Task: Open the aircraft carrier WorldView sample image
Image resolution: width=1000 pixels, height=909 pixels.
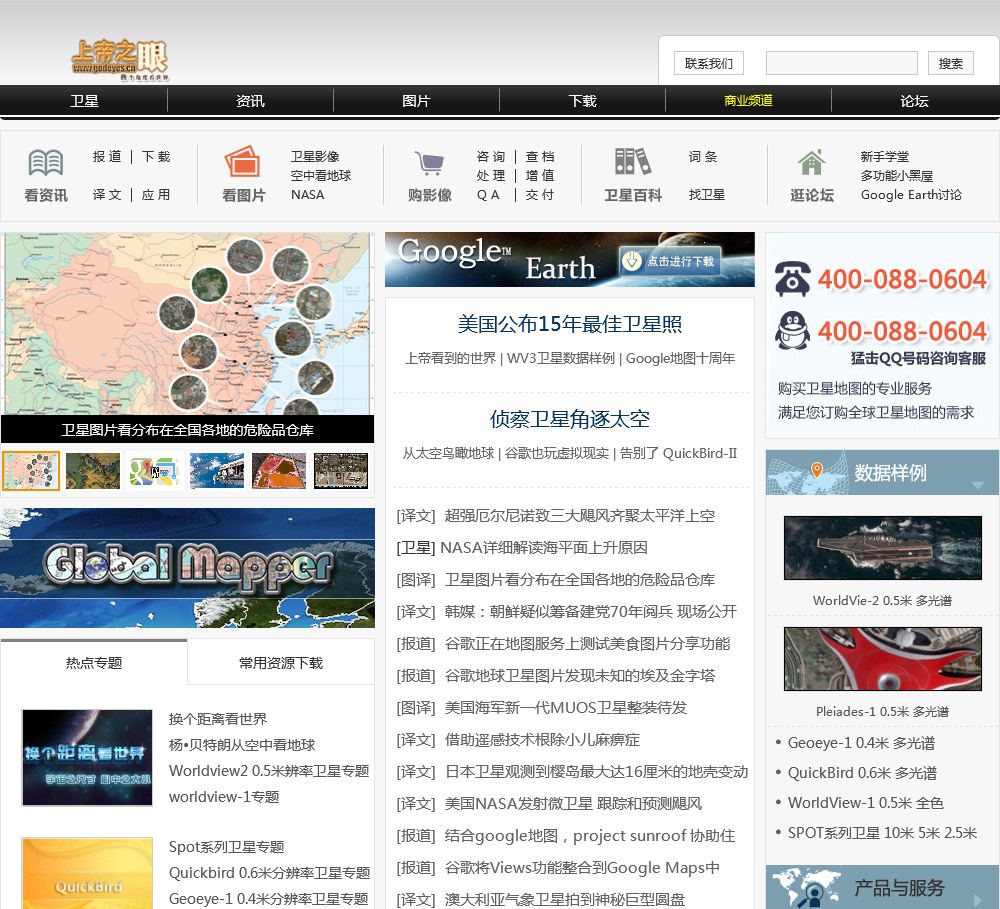Action: (x=883, y=547)
